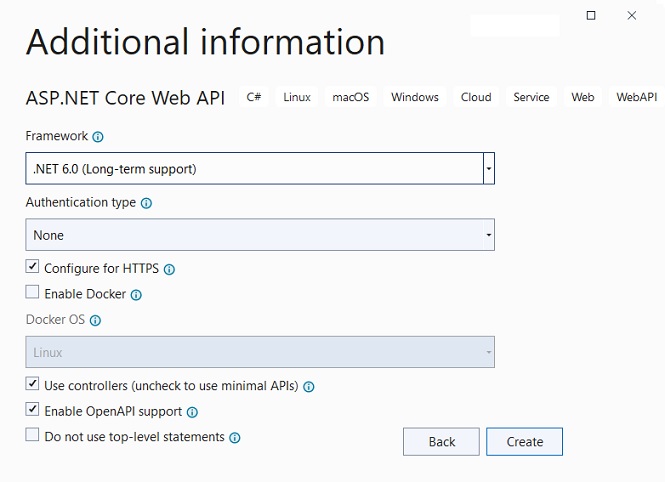Click the WebAPI tag label
Image resolution: width=665 pixels, height=482 pixels.
coord(637,97)
